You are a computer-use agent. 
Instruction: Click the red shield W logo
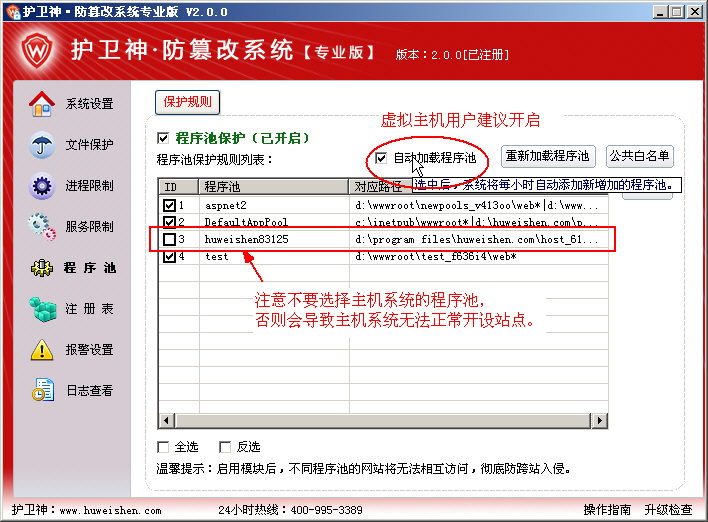click(x=36, y=50)
